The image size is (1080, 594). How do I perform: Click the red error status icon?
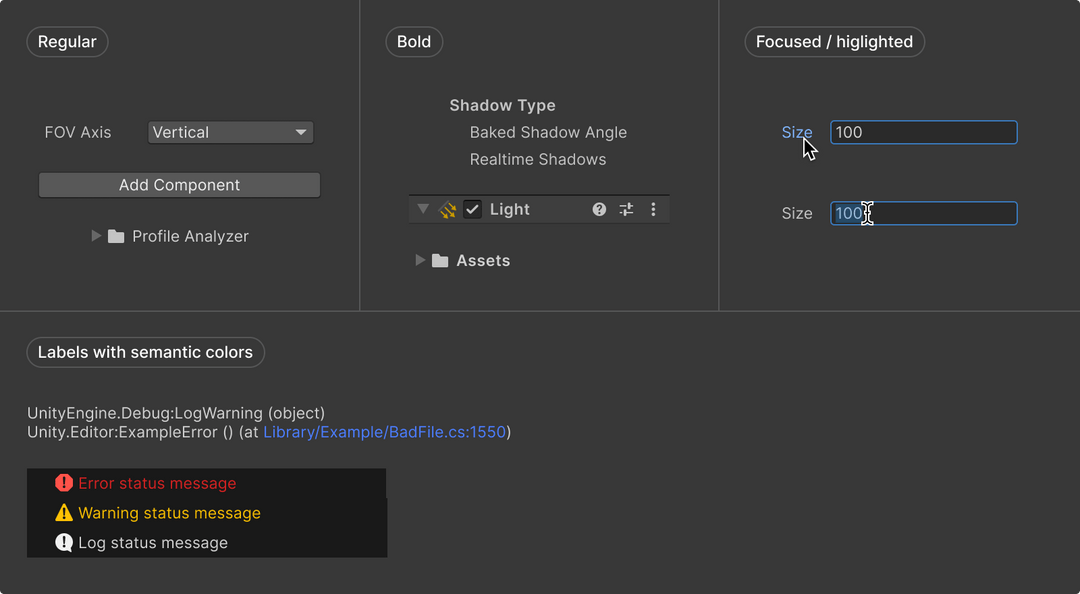coord(64,483)
